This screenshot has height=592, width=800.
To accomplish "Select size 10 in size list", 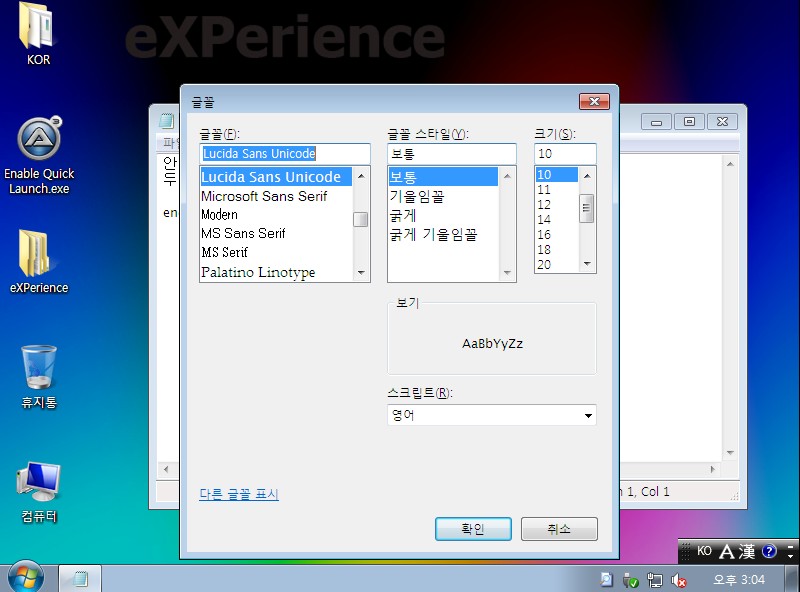I will 557,175.
